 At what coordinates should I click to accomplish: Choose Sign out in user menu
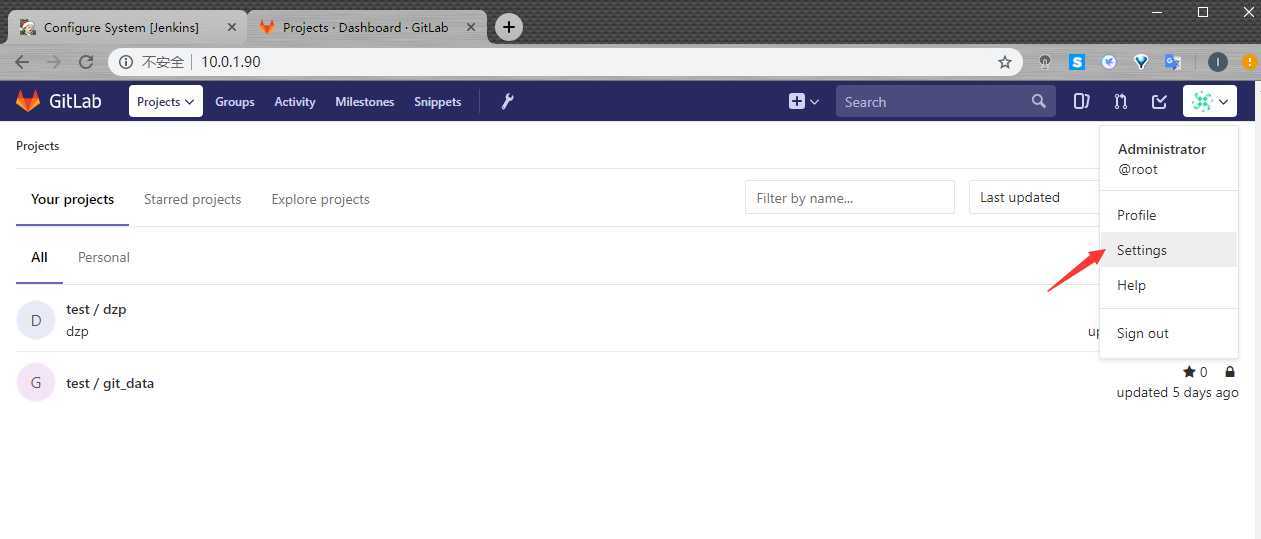[x=1168, y=333]
